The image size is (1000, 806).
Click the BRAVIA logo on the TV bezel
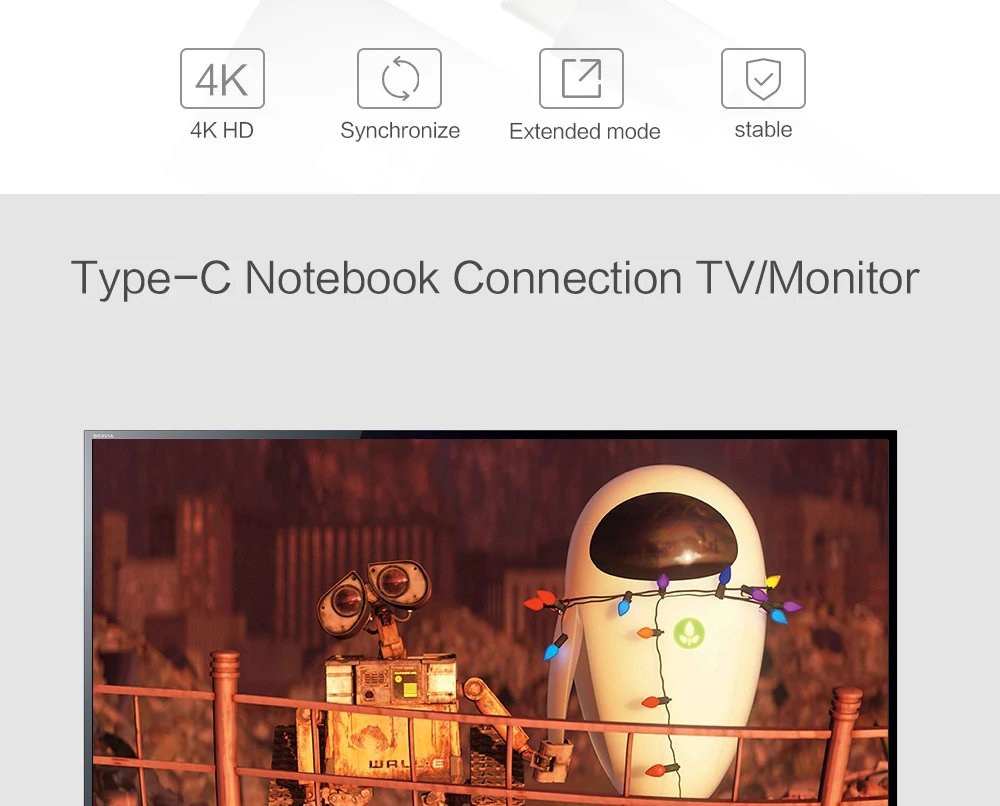[x=103, y=436]
